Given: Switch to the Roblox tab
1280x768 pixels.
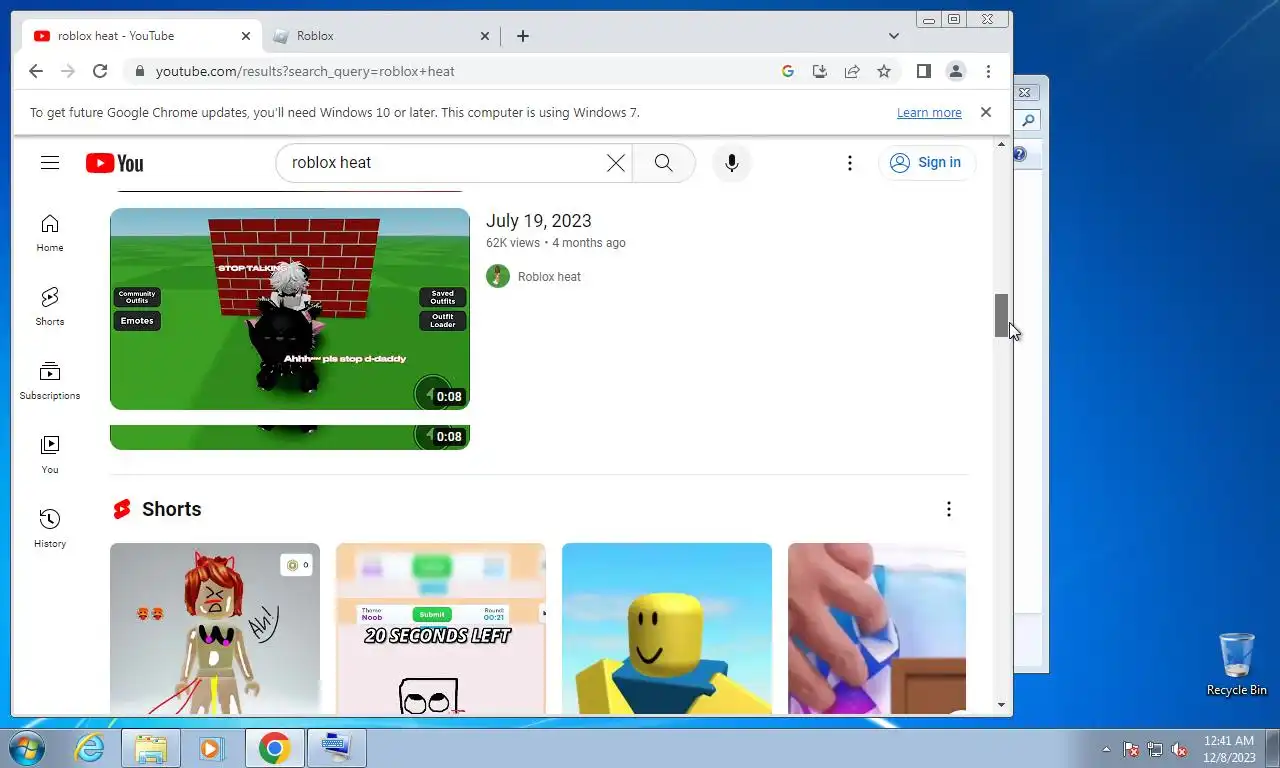Looking at the screenshot, I should [382, 36].
